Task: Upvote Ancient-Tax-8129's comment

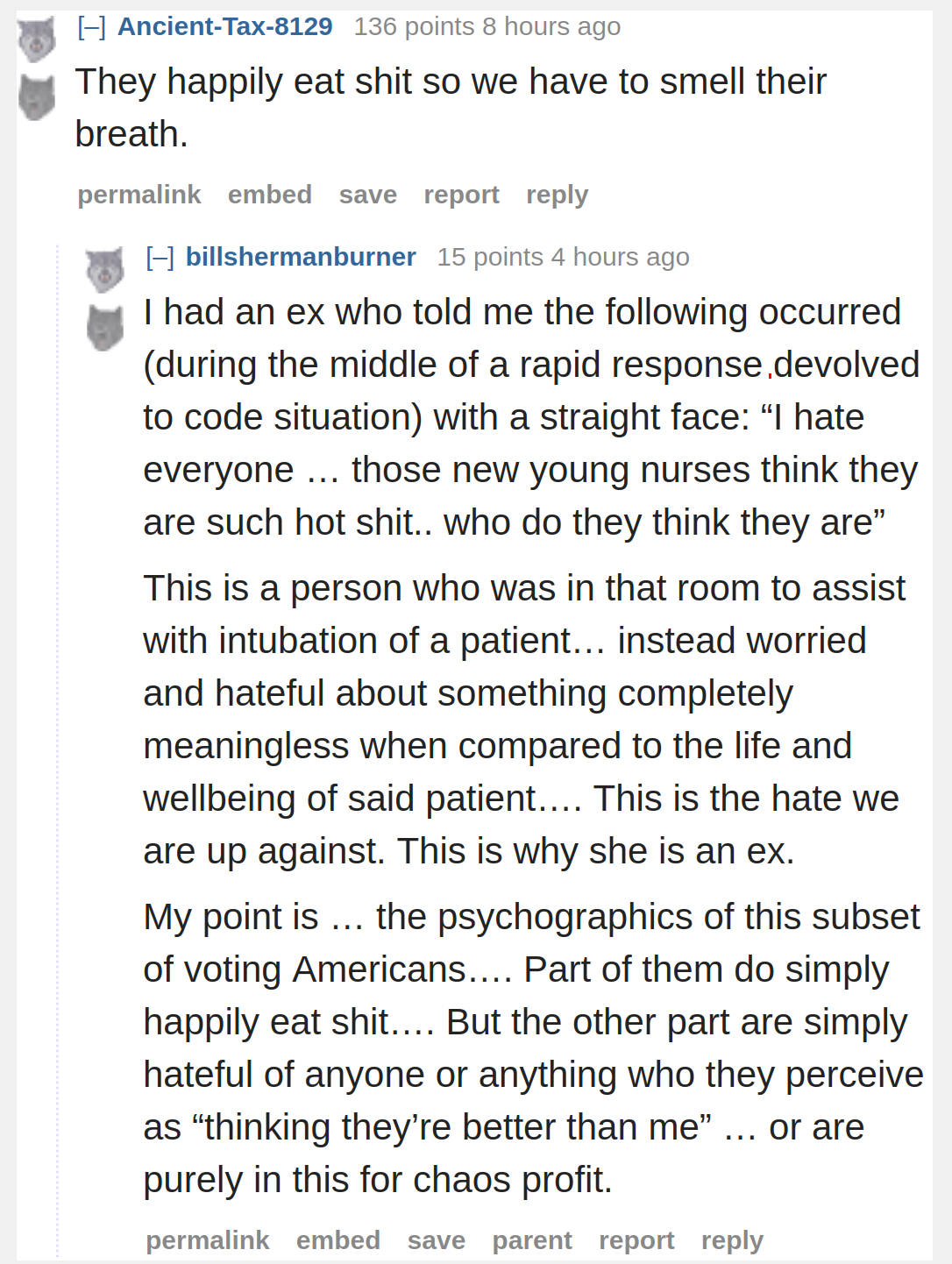Action: coord(37,40)
